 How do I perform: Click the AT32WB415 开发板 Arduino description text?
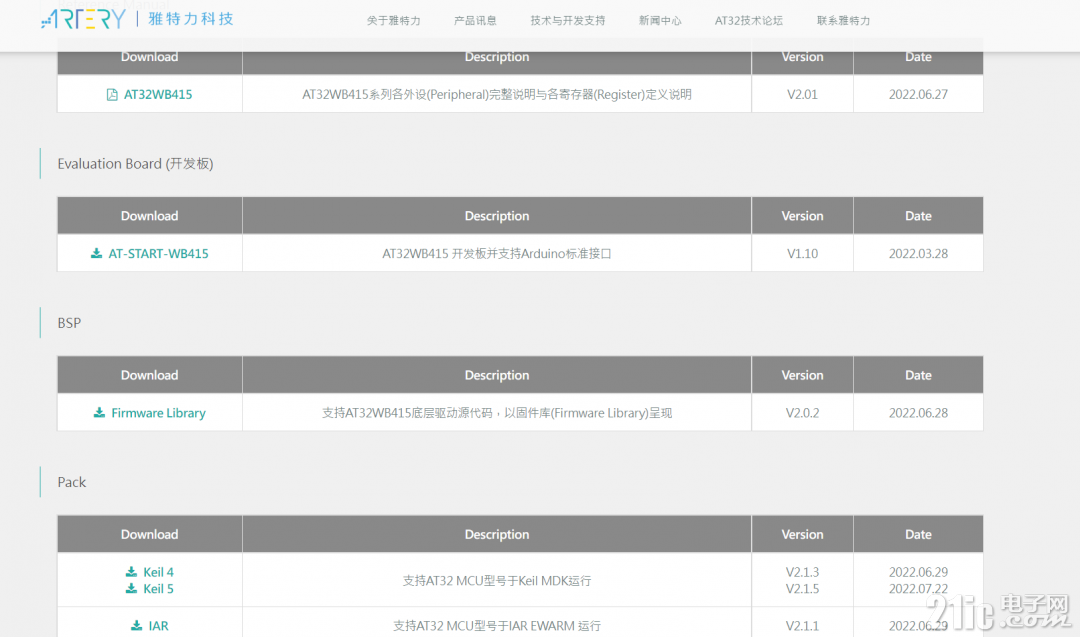click(x=497, y=253)
